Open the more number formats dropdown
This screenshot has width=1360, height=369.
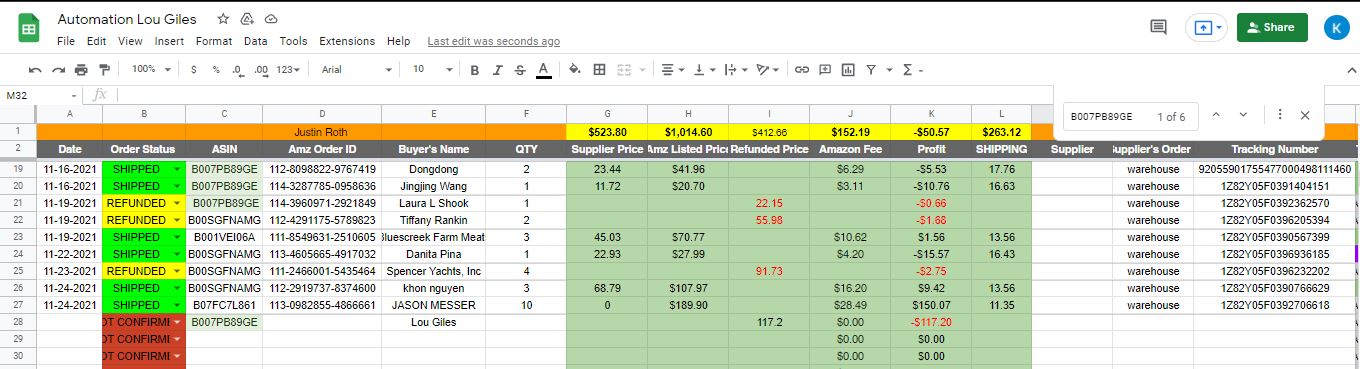pos(288,70)
